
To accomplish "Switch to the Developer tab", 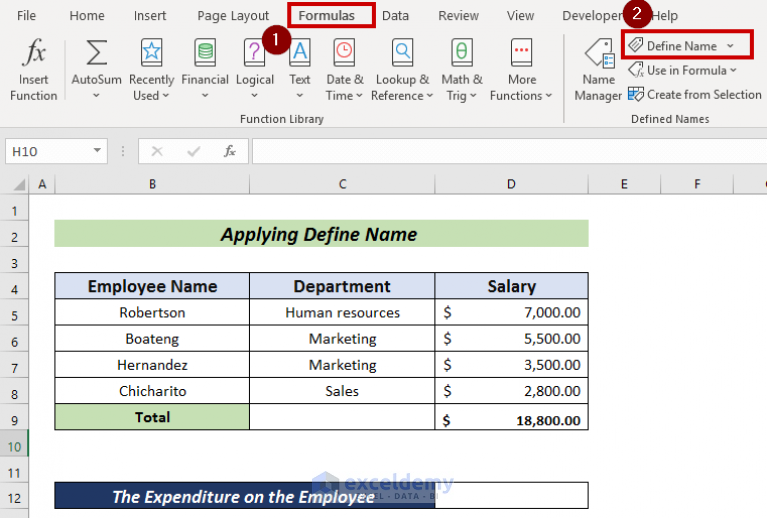I will [592, 16].
